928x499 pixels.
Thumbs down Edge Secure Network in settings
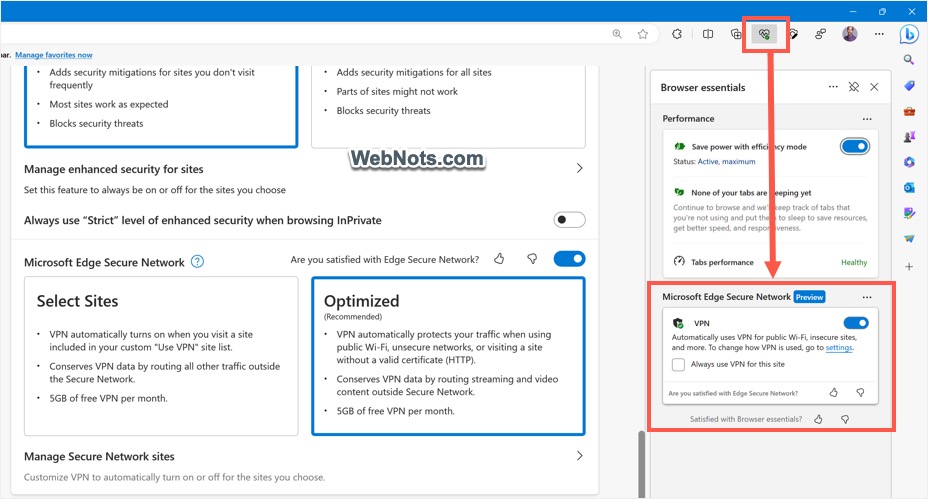coord(532,259)
